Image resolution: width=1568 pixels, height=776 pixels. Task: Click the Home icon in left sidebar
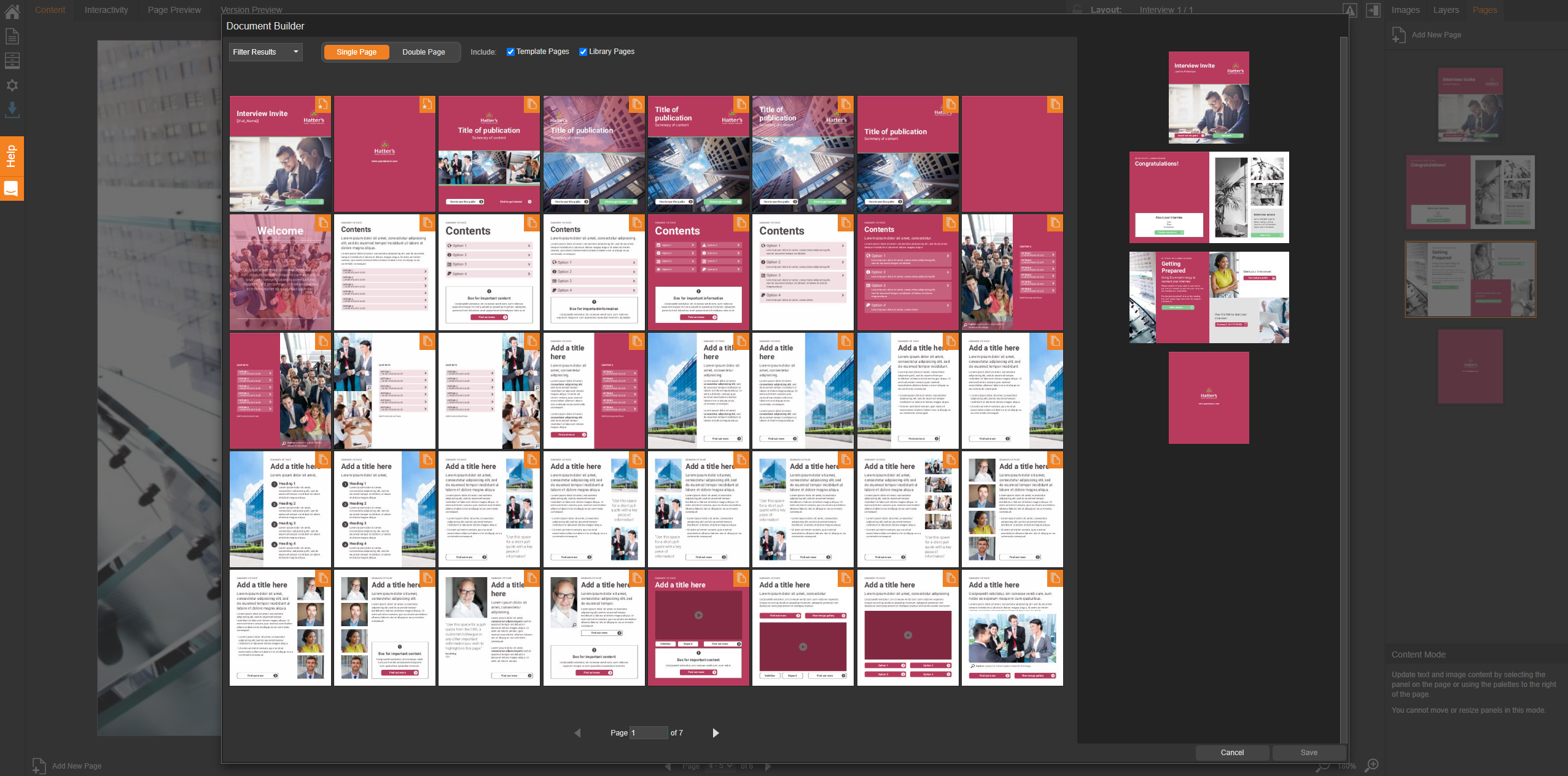click(x=12, y=10)
